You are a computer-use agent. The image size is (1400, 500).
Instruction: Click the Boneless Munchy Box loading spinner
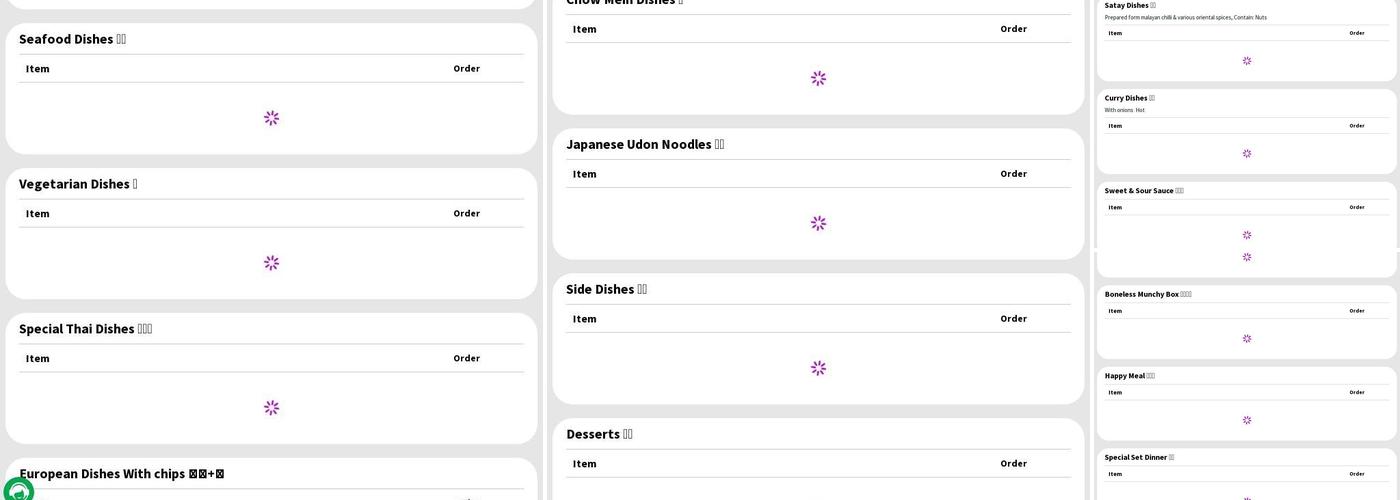coord(1246,339)
